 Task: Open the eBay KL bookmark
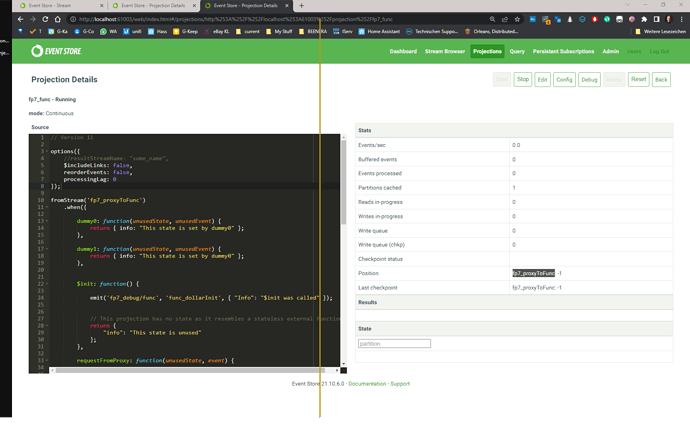tap(217, 32)
